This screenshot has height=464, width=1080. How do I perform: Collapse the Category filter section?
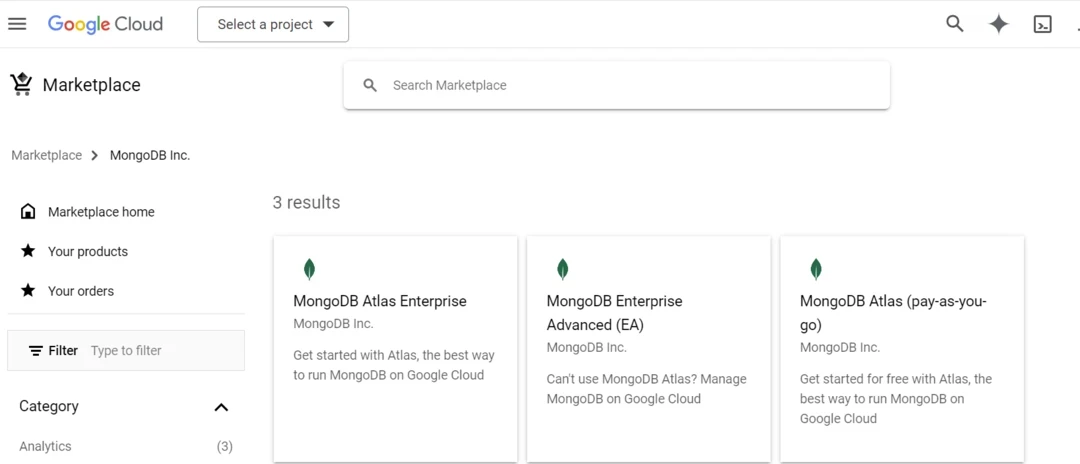point(221,407)
